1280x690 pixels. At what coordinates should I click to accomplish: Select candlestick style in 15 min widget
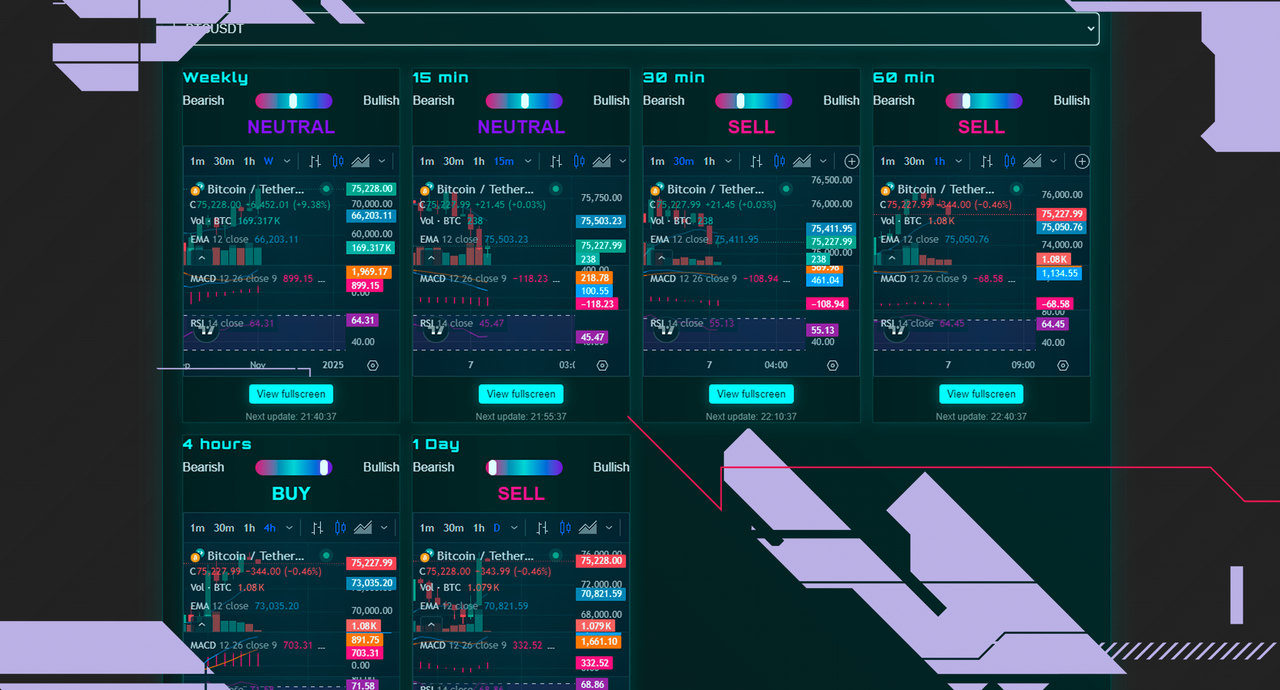click(578, 161)
